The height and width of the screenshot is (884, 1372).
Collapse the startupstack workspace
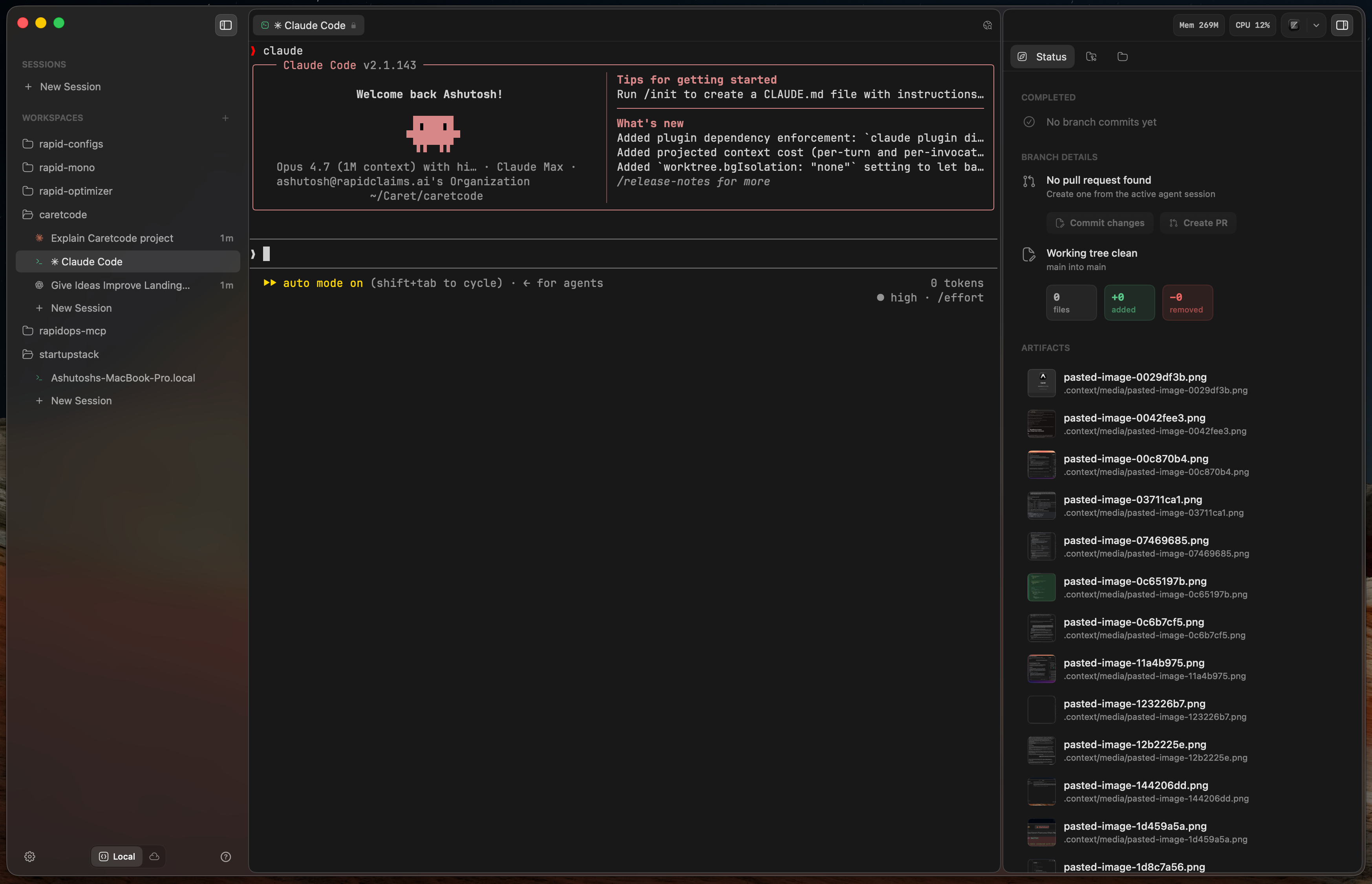(128, 355)
